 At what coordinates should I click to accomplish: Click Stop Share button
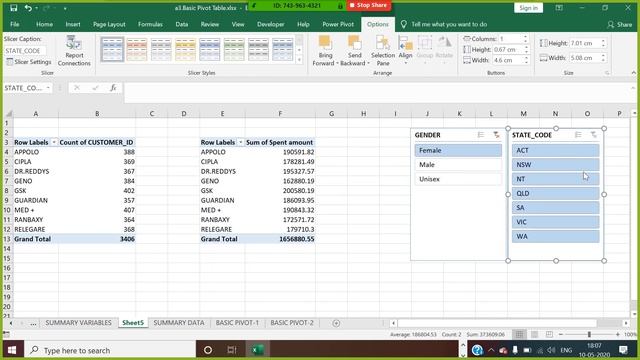368,5
